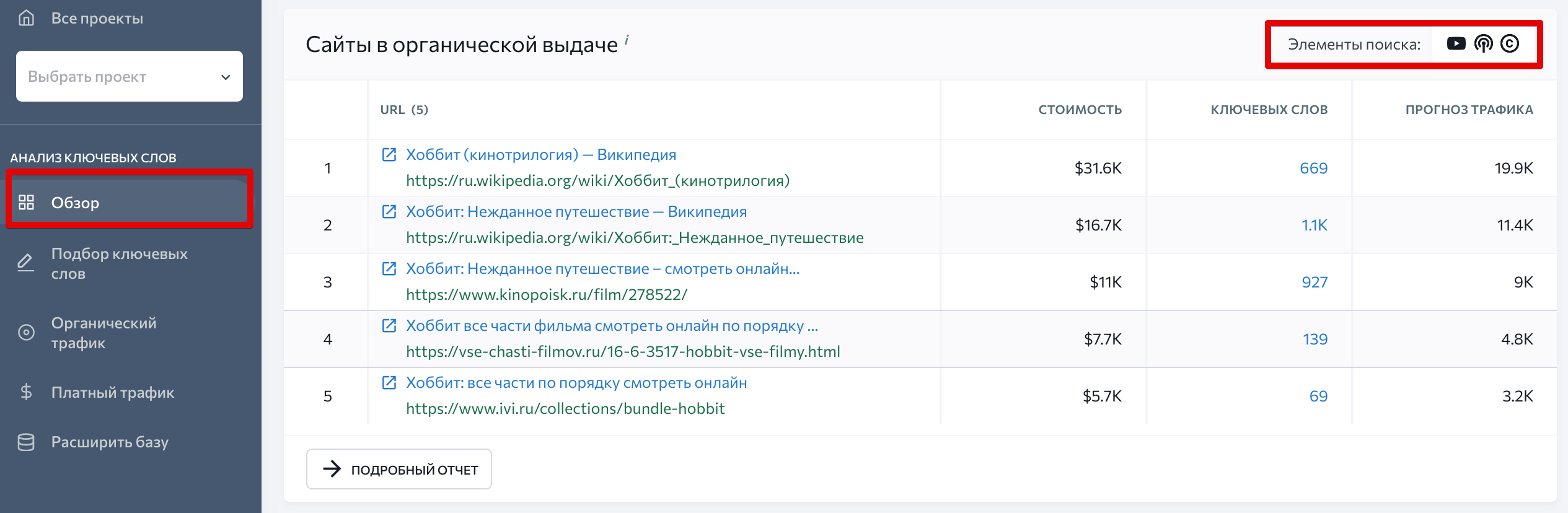Open Хоббит: все части по порядку link

(x=576, y=383)
